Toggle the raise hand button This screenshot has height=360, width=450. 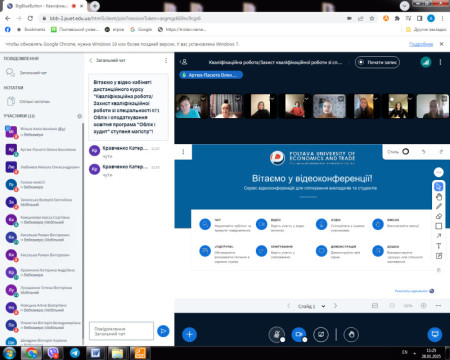[351, 334]
